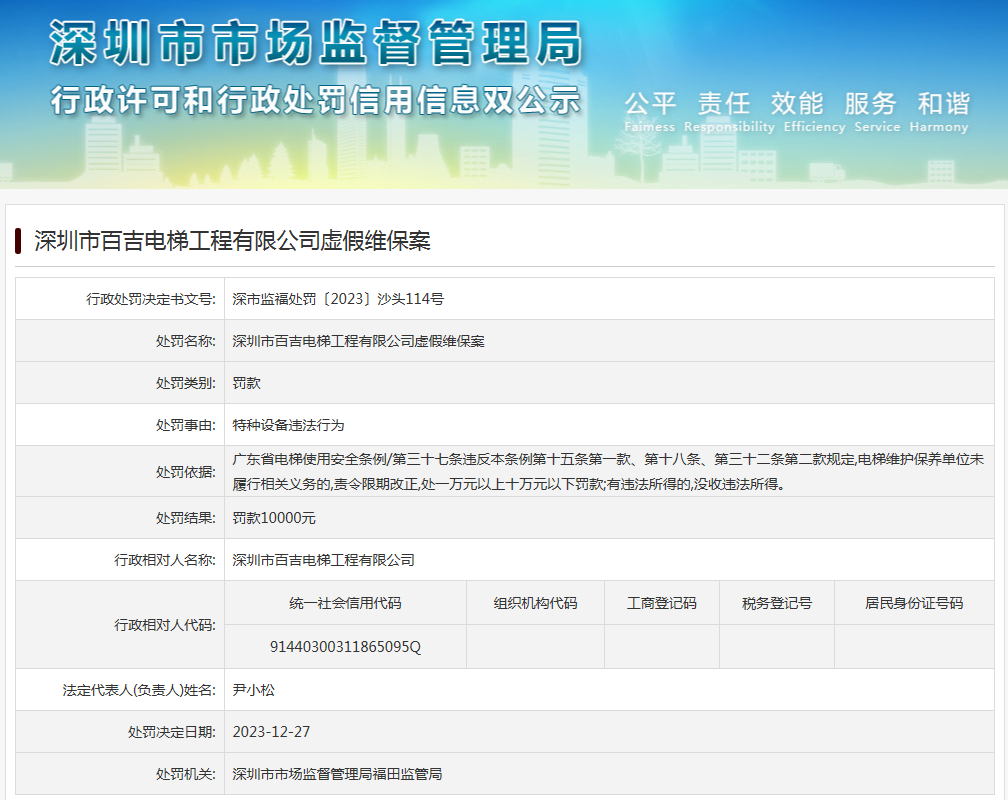
Task: Click the 行政许可和行政处罚信用信息双公示 banner subtitle
Action: 316,101
